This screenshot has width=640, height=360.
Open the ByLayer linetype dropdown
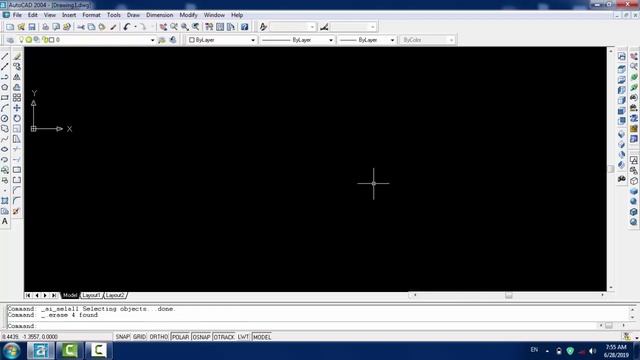[x=331, y=40]
